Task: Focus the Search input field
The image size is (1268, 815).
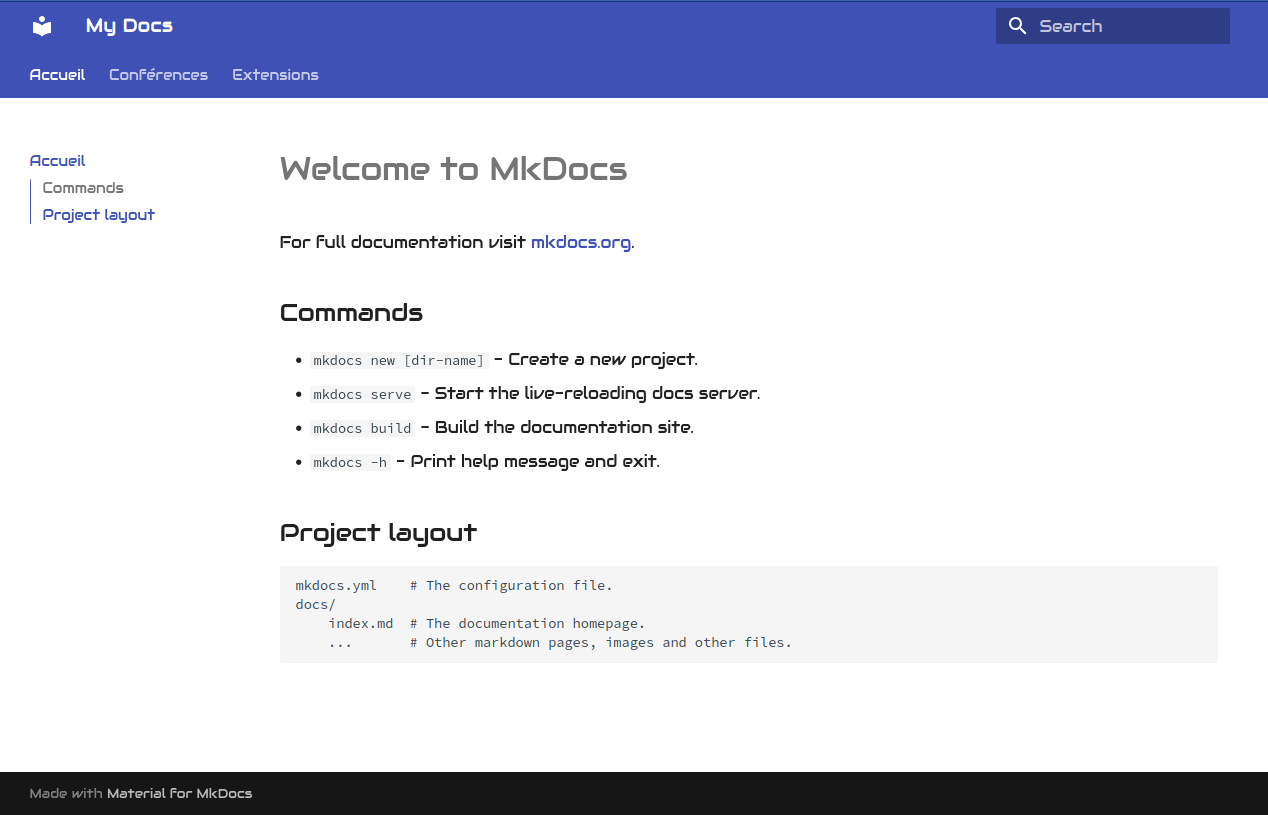Action: pyautogui.click(x=1130, y=26)
